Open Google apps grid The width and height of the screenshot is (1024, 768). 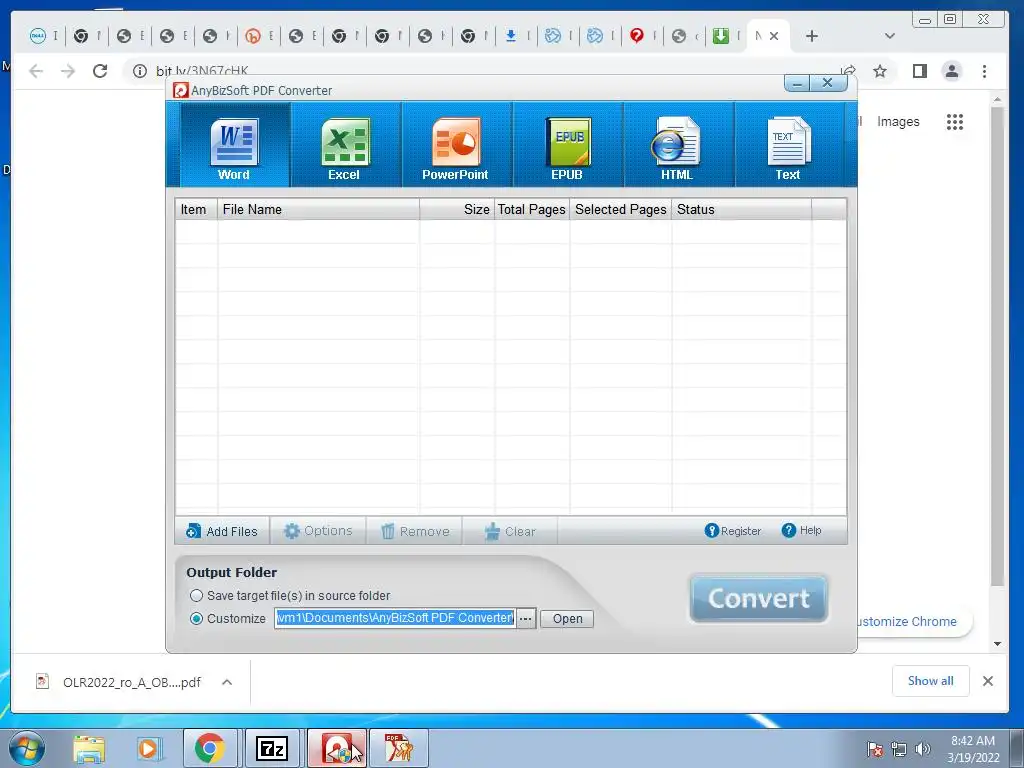pos(955,121)
